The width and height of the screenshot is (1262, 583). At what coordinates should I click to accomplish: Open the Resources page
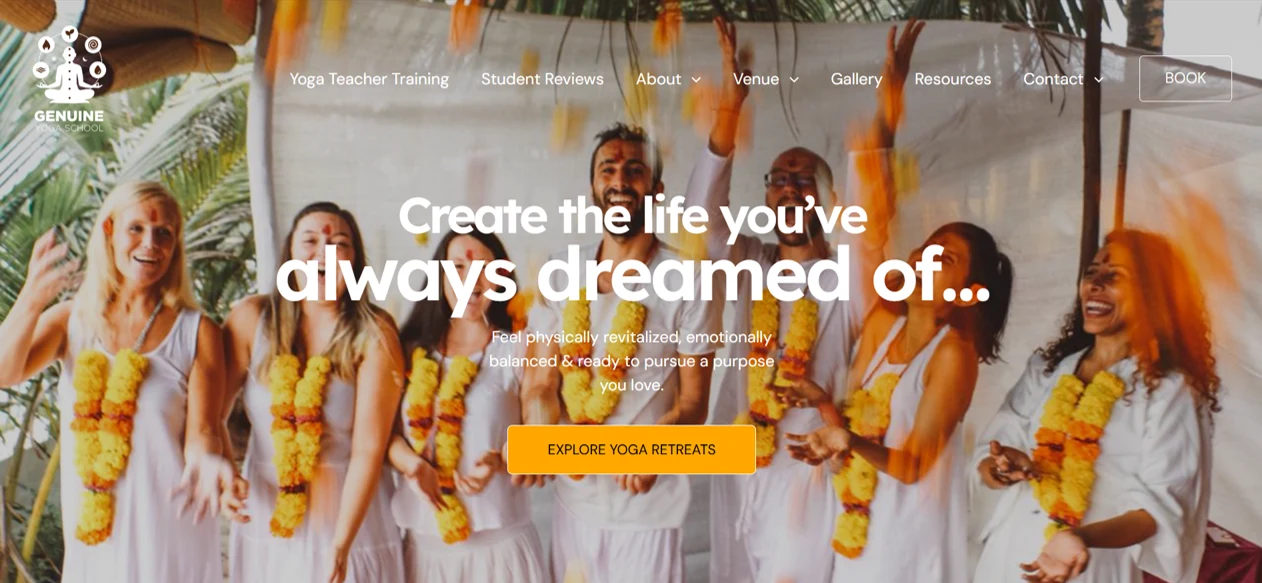[952, 79]
